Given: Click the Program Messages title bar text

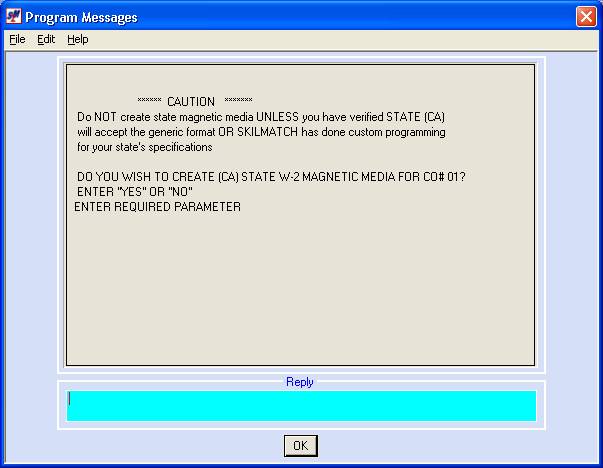Looking at the screenshot, I should pyautogui.click(x=81, y=17).
